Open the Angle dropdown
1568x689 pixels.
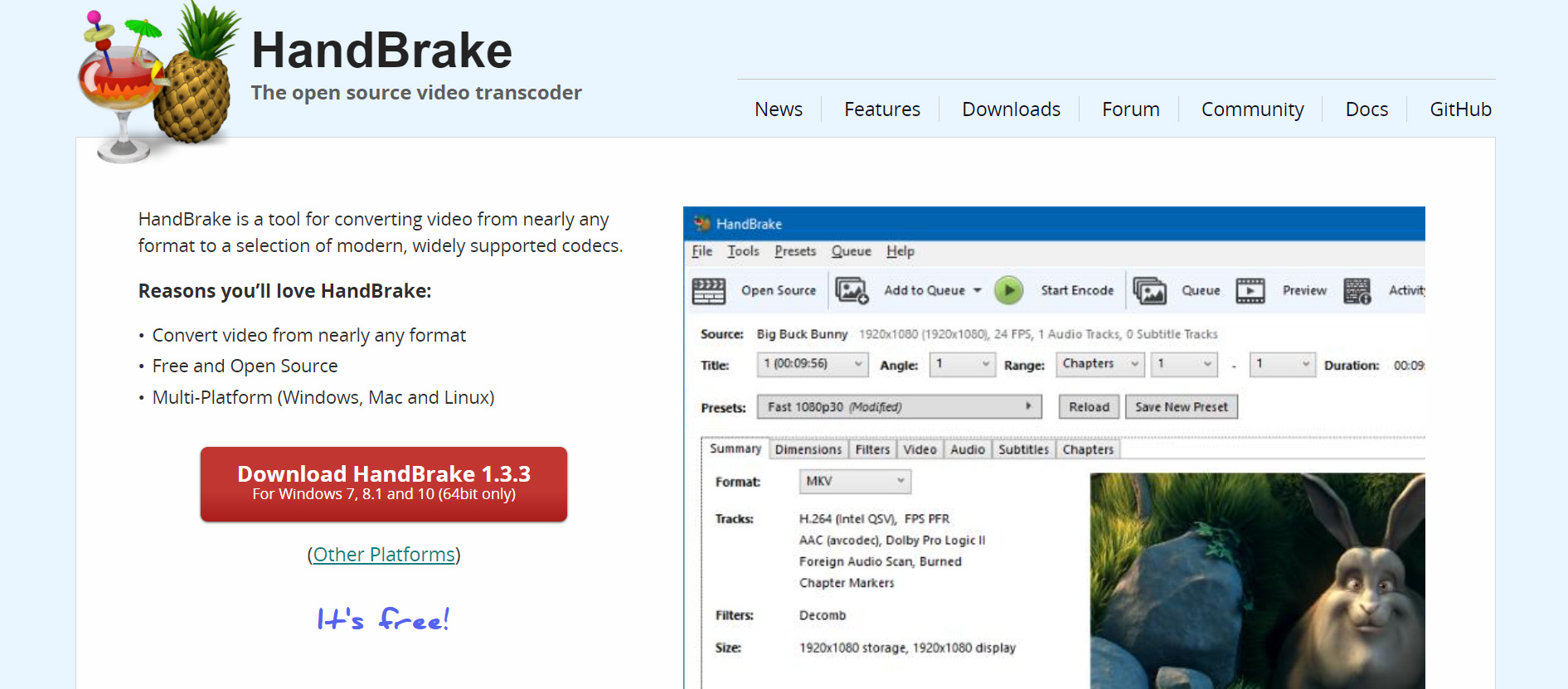point(962,364)
